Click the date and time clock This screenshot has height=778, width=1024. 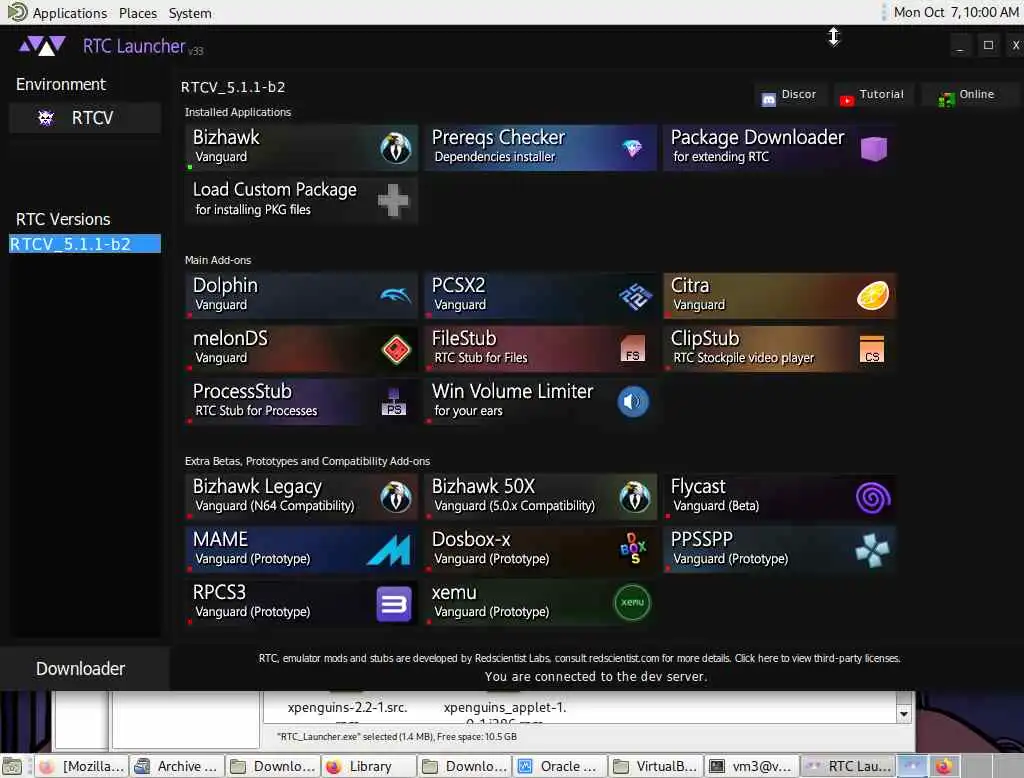tap(955, 12)
